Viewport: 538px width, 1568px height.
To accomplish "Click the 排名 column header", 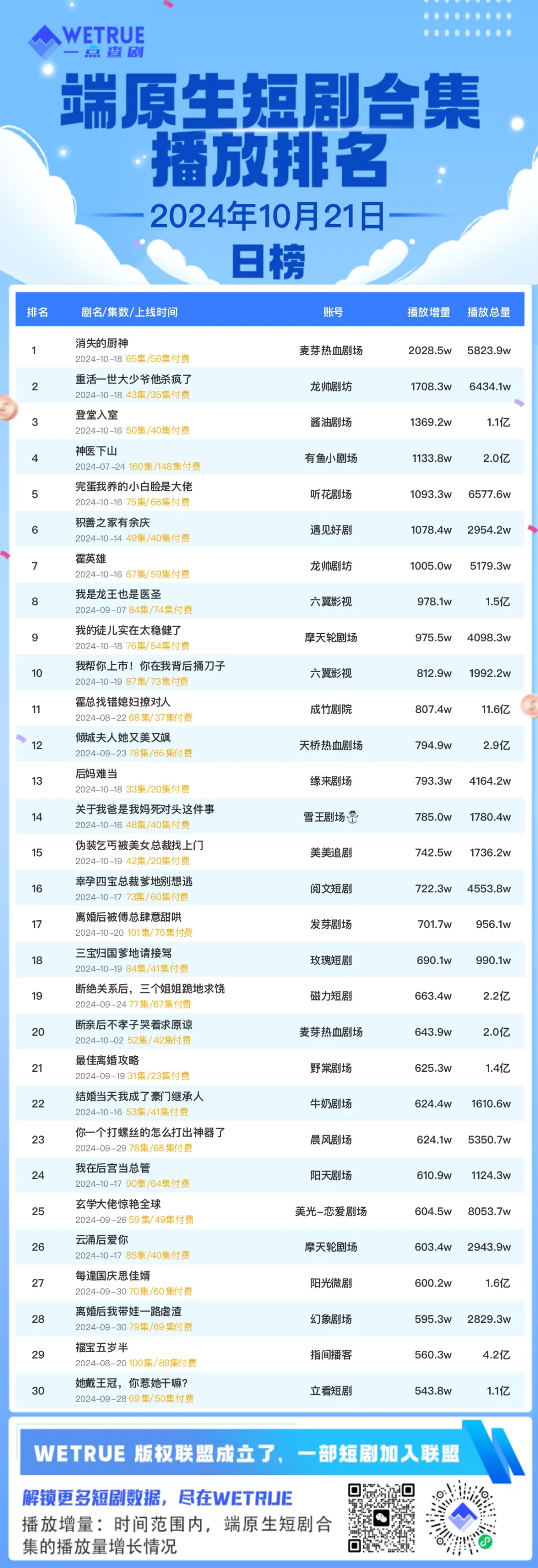I will (37, 312).
